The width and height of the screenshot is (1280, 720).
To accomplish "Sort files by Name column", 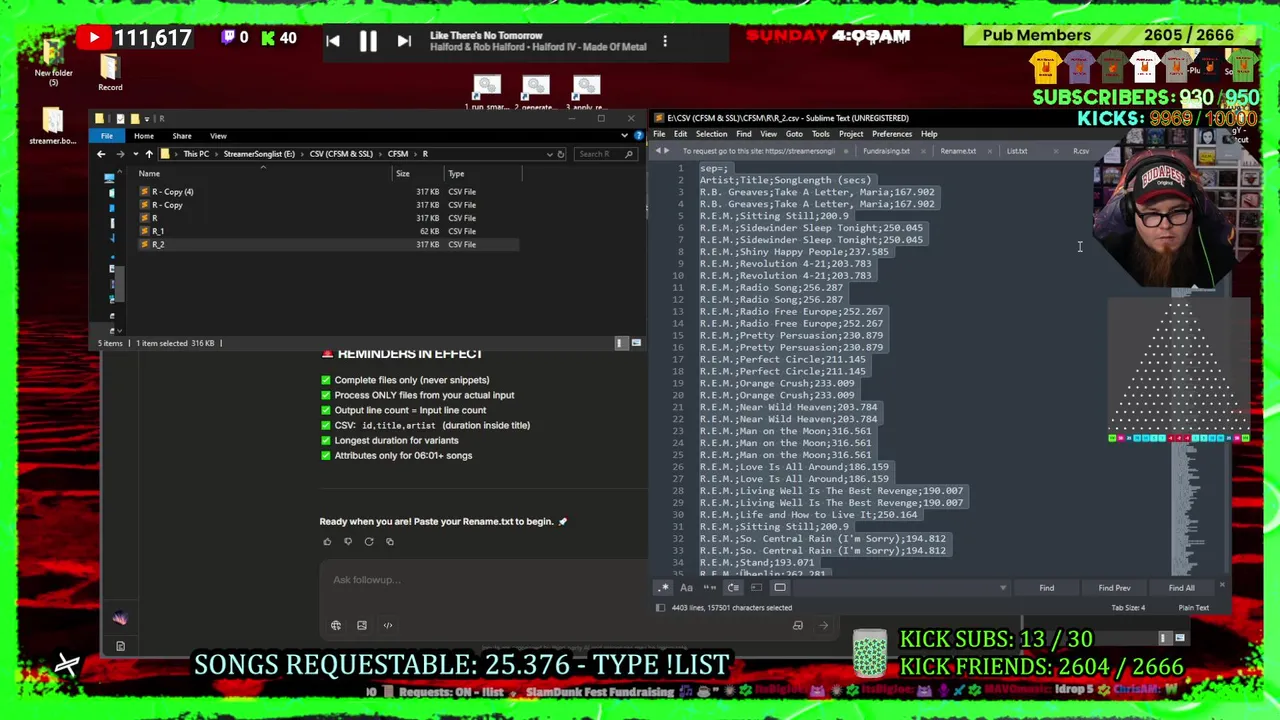I will tap(149, 174).
